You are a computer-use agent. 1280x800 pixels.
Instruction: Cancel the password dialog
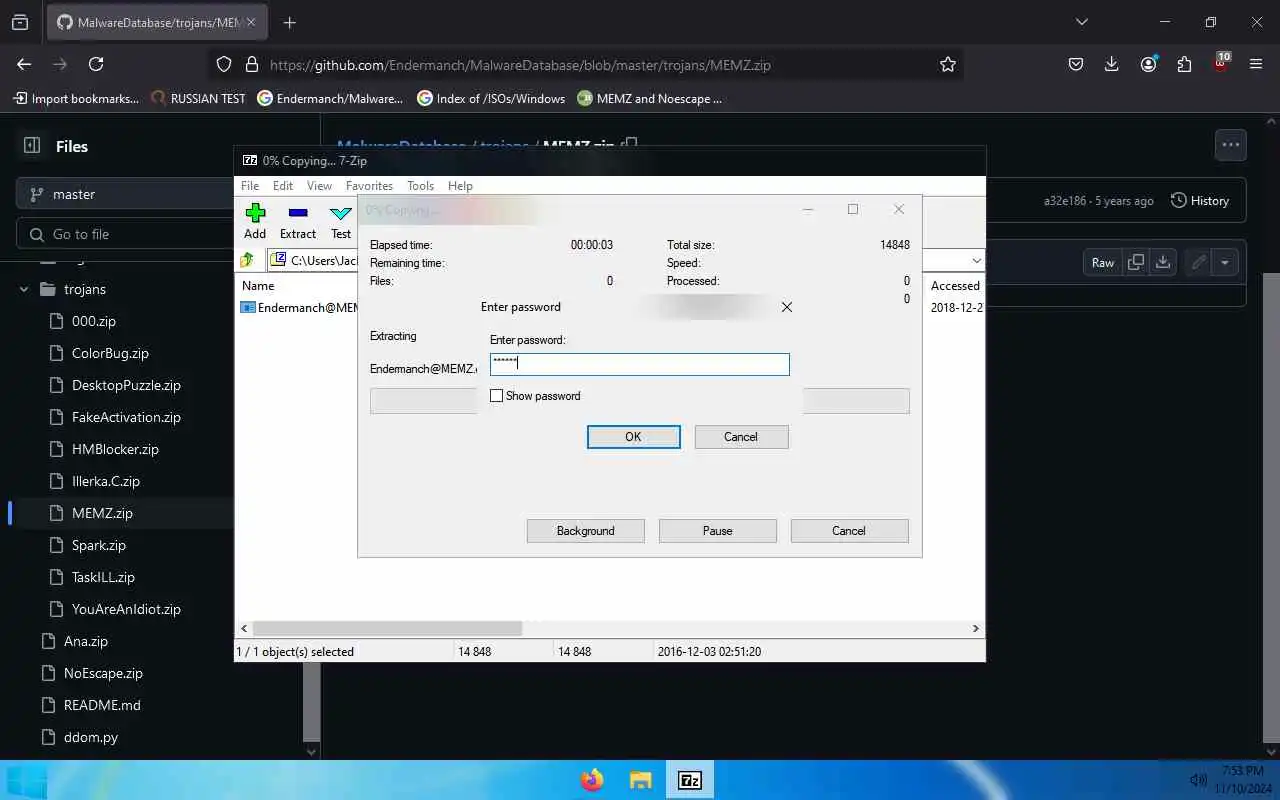(x=741, y=437)
